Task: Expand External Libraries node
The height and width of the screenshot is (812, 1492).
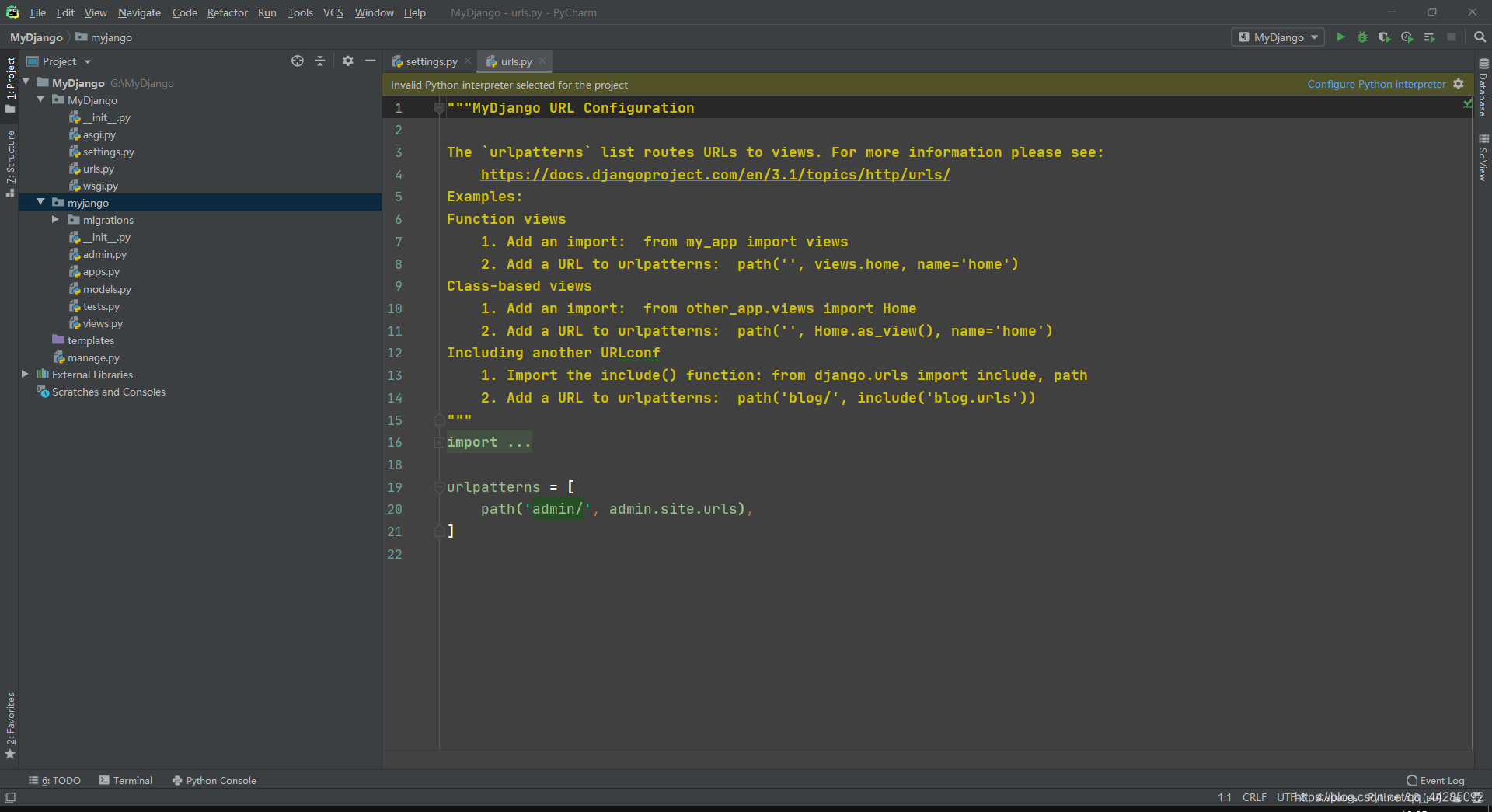Action: 25,375
